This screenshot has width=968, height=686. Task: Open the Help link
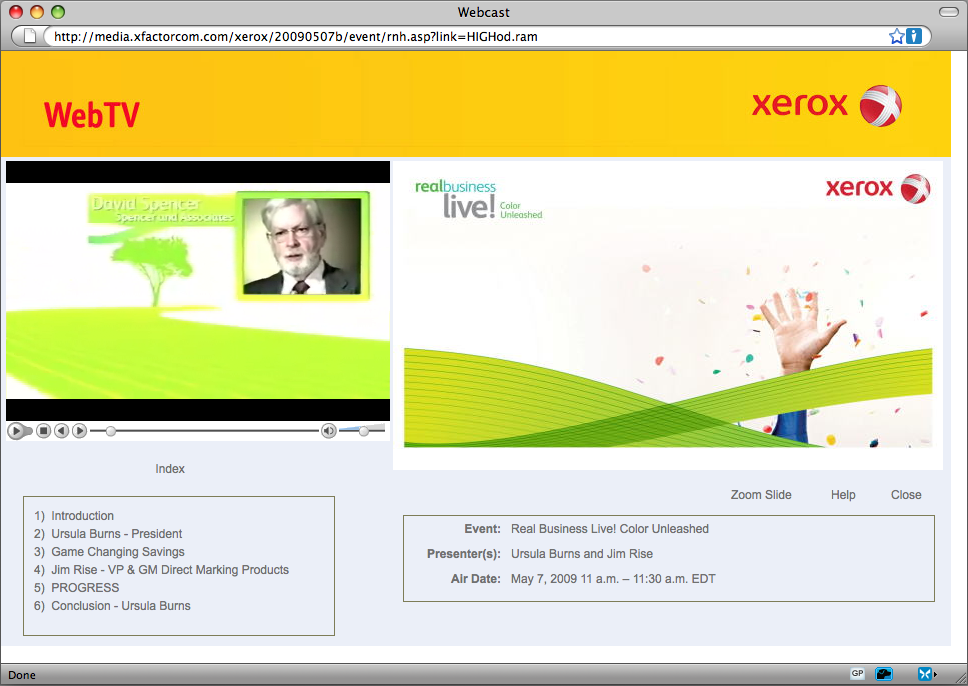843,495
